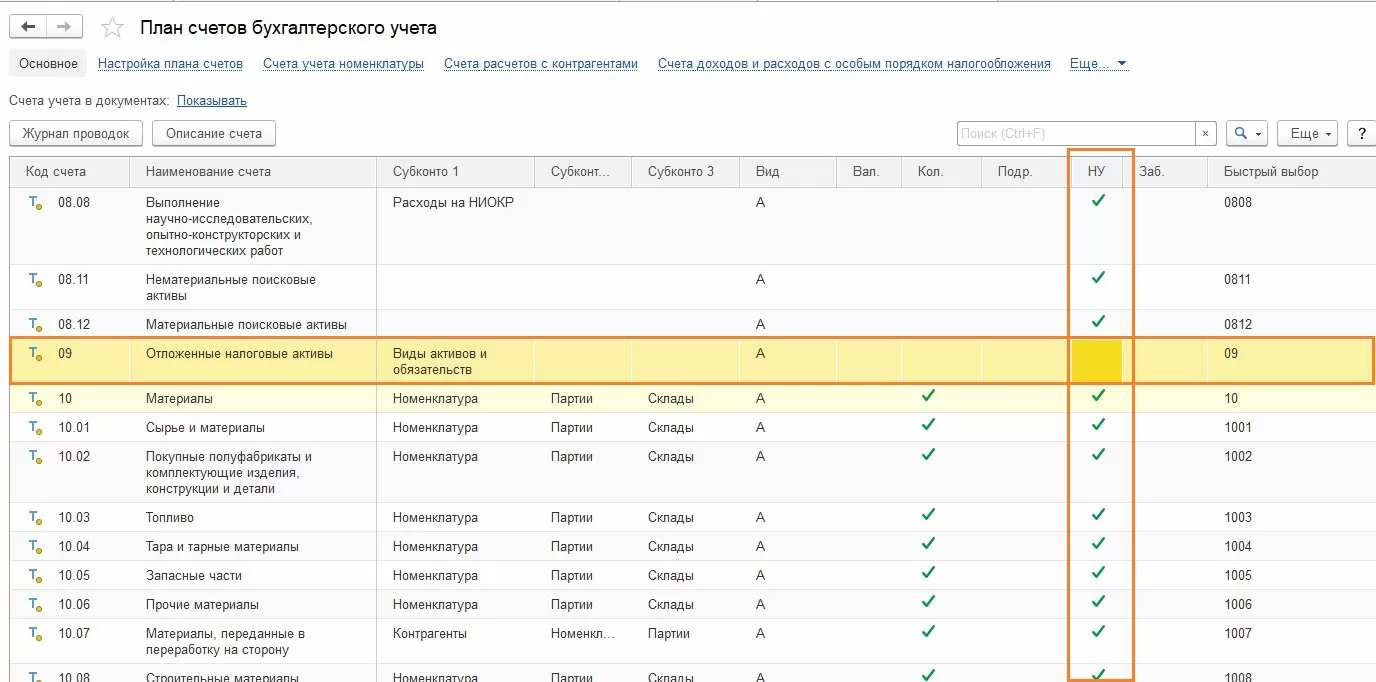Click the forward navigation arrow
Viewport: 1376px width, 682px height.
[63, 28]
